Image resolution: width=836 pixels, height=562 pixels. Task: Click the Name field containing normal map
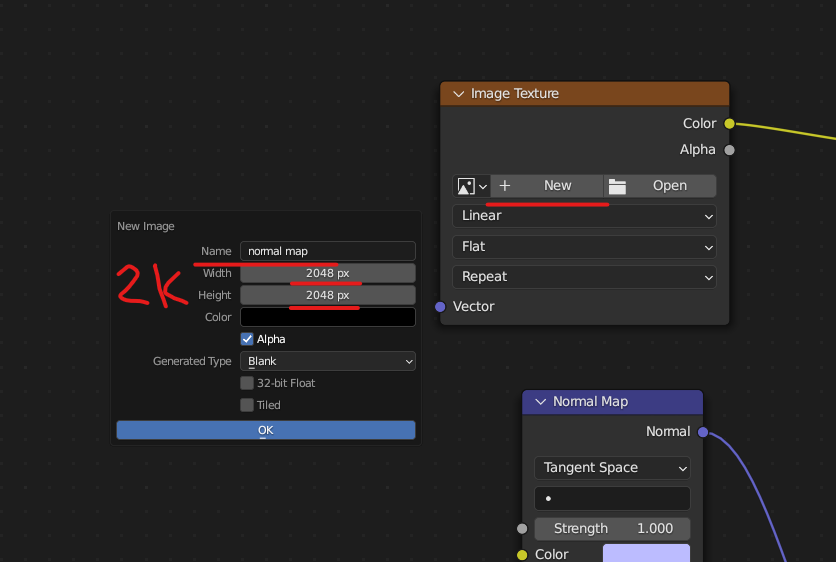[x=328, y=251]
